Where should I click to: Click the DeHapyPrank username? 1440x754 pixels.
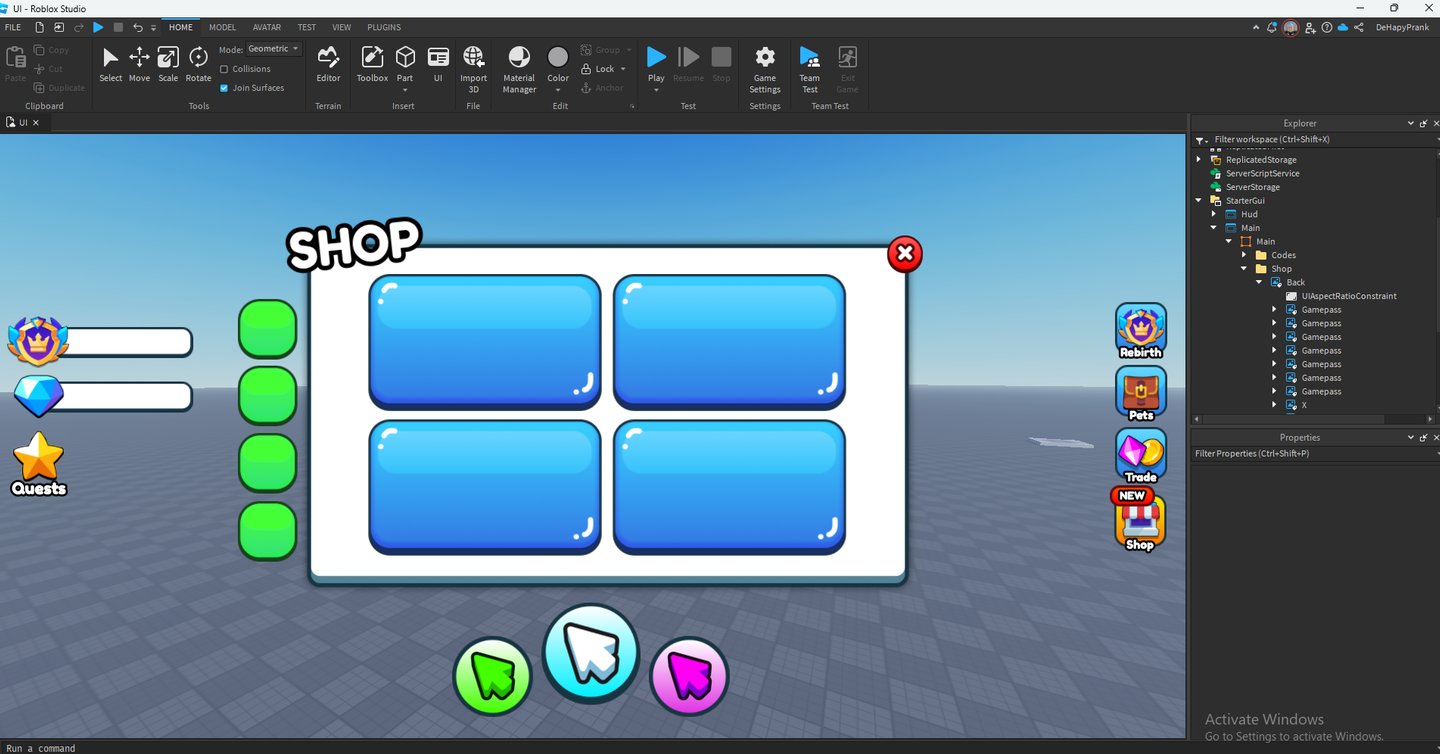pyautogui.click(x=1404, y=27)
